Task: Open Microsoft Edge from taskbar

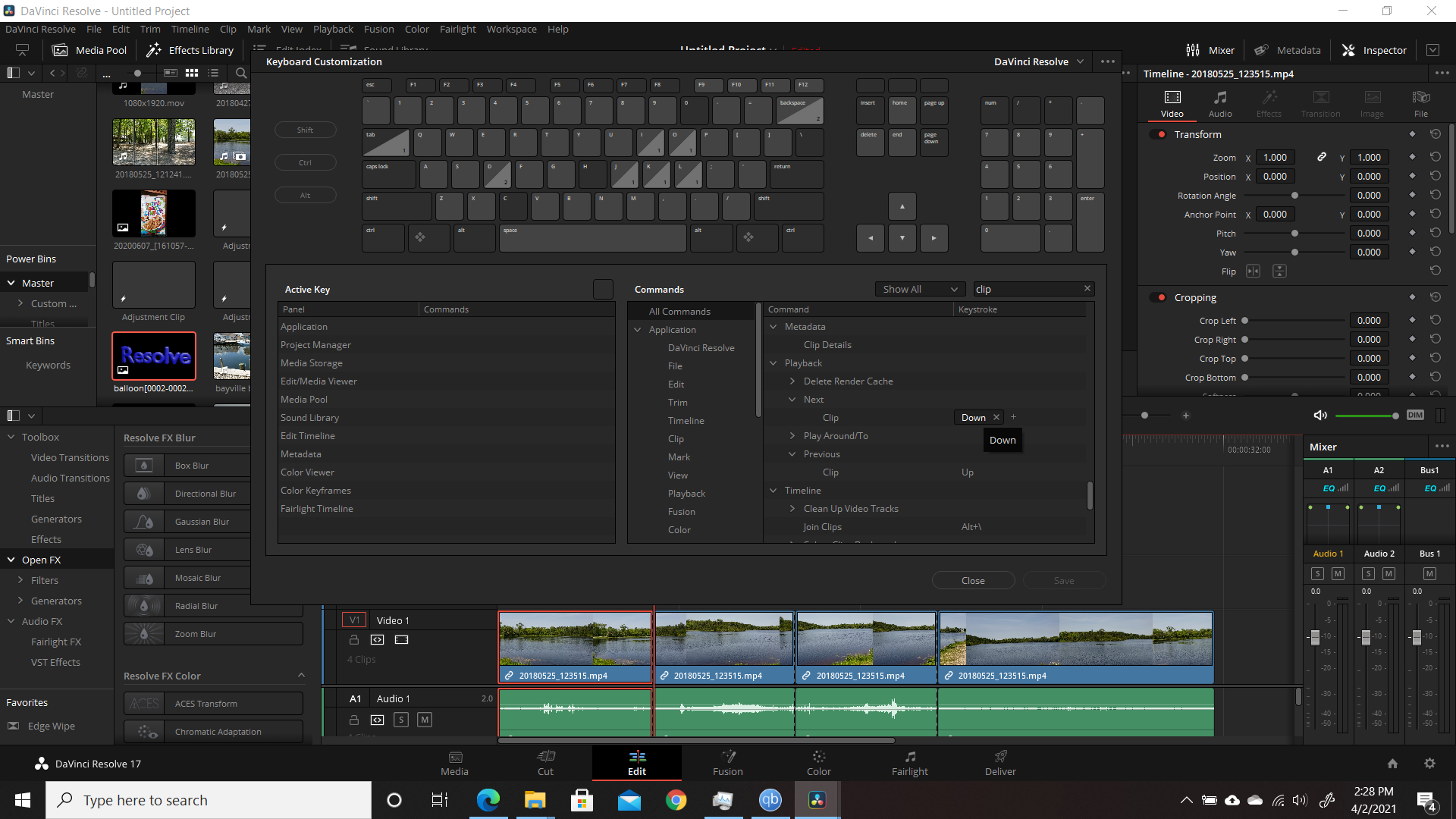Action: pyautogui.click(x=488, y=800)
